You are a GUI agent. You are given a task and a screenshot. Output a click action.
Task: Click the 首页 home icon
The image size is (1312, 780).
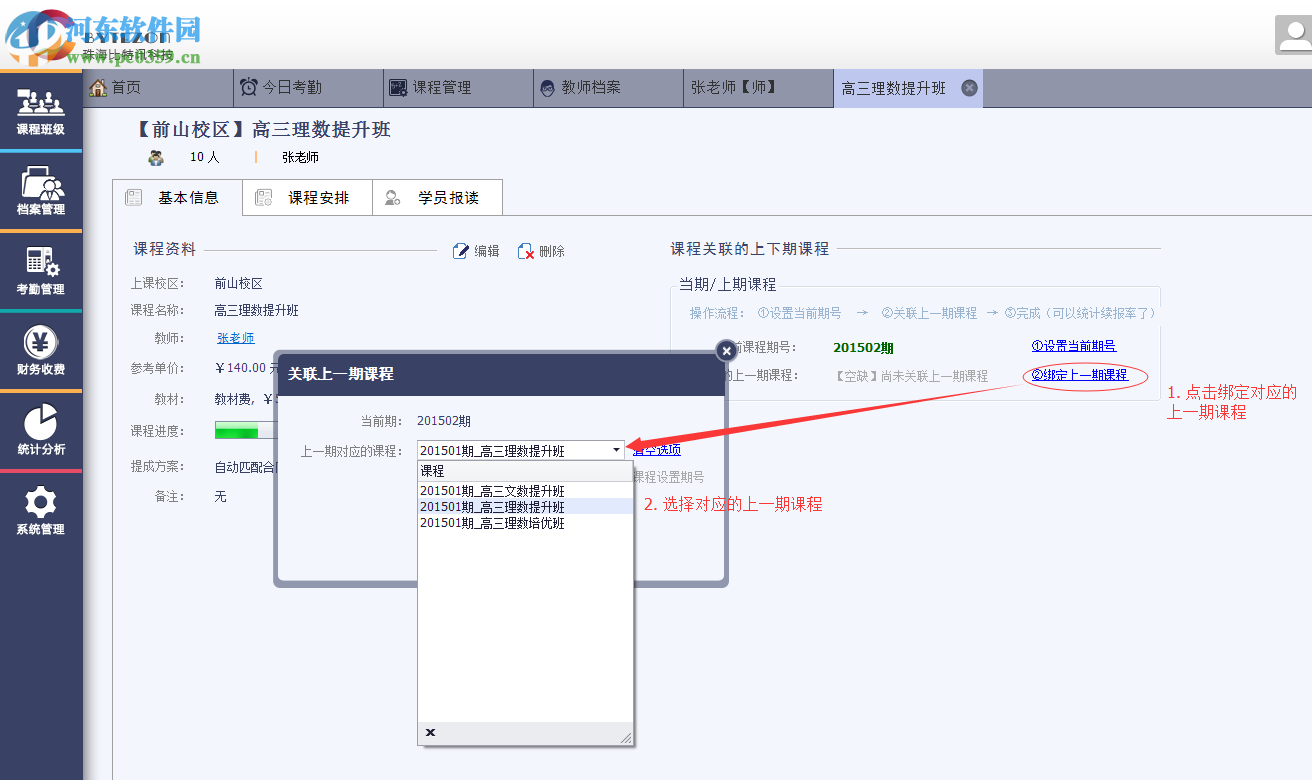pos(98,88)
